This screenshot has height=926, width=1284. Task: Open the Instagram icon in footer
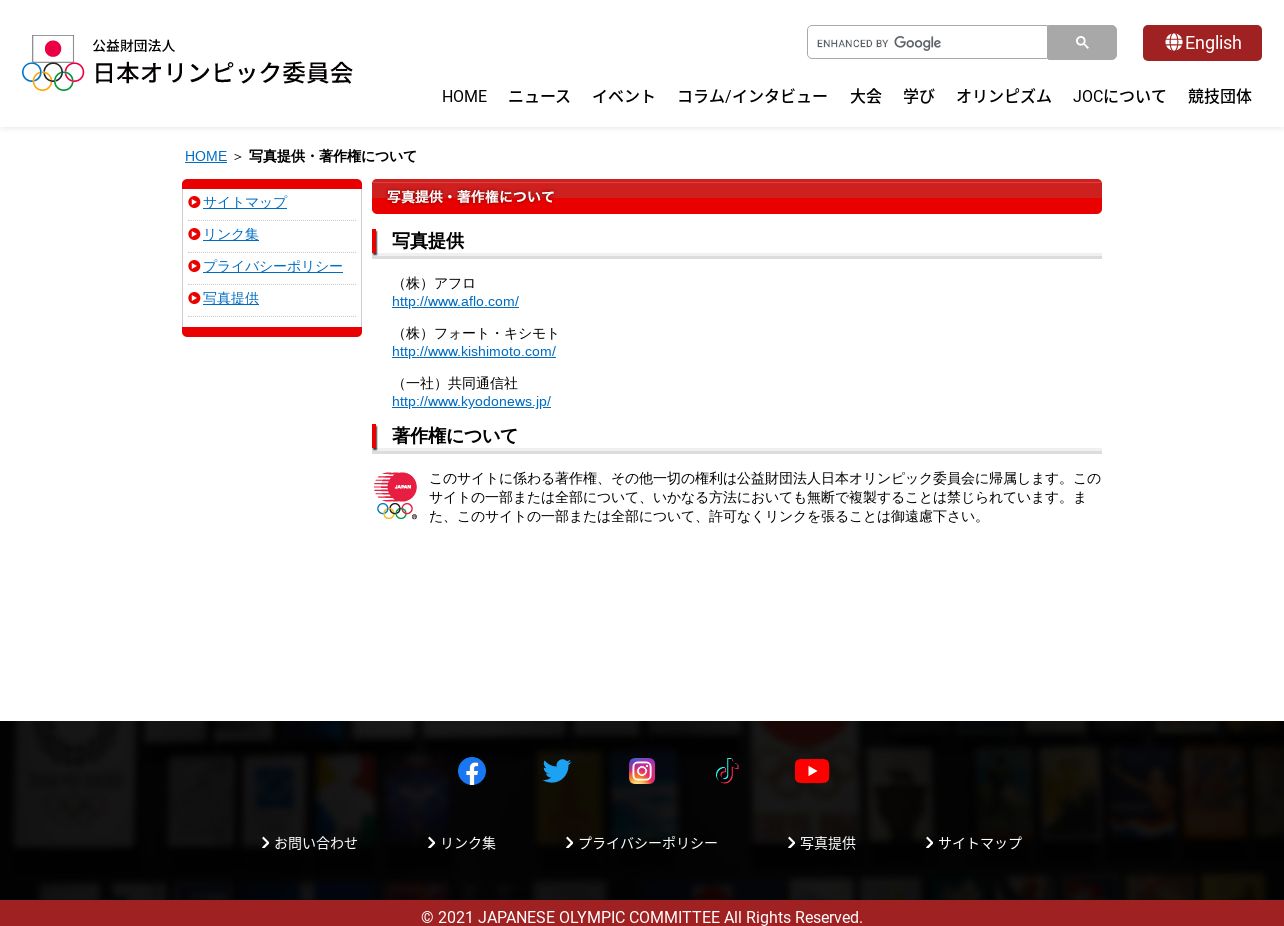[x=642, y=771]
